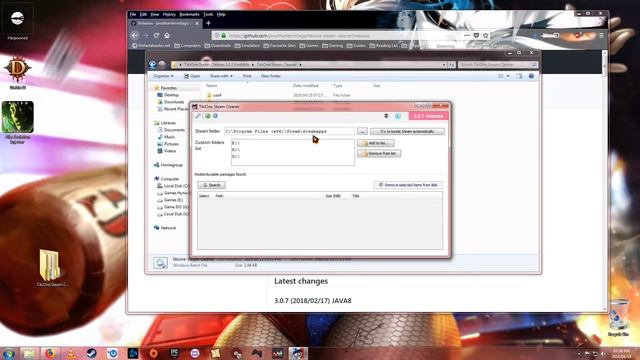Click the pink 3.0.7 release badge

428,116
